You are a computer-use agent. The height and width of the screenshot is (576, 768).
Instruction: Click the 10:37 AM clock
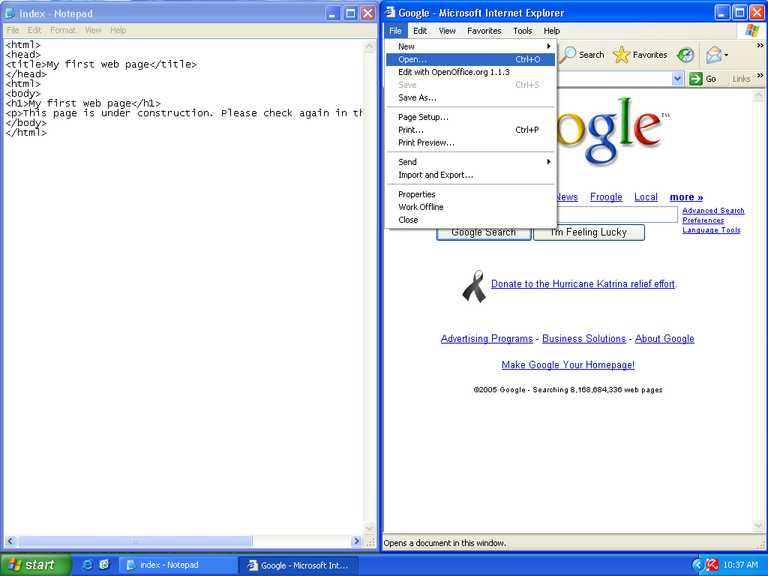(740, 565)
